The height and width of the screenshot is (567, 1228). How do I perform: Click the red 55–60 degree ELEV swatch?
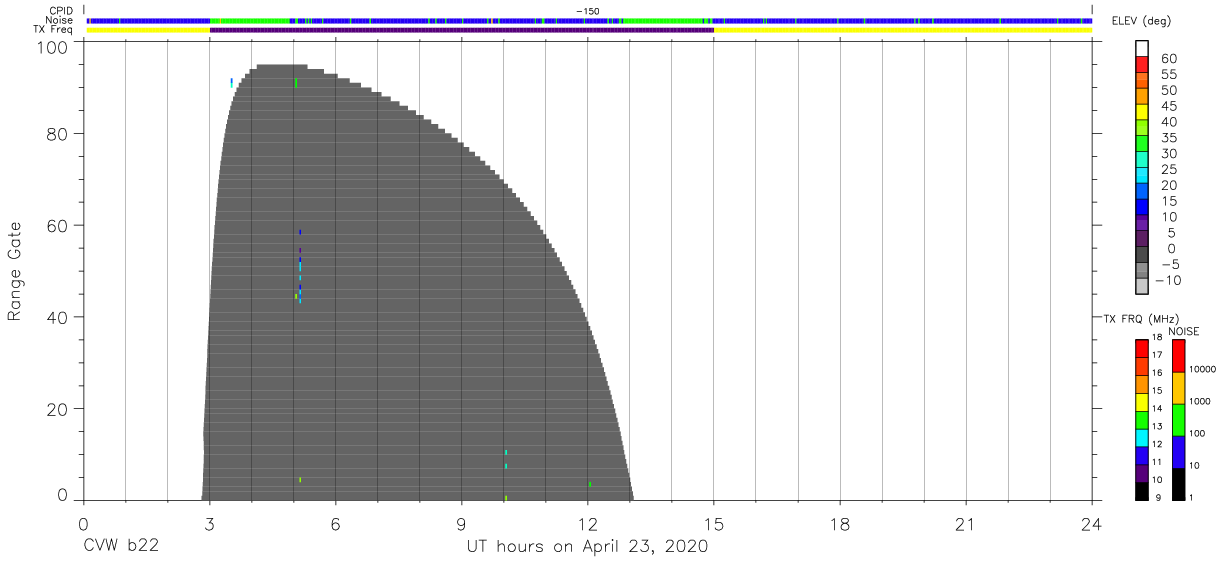tap(1141, 66)
